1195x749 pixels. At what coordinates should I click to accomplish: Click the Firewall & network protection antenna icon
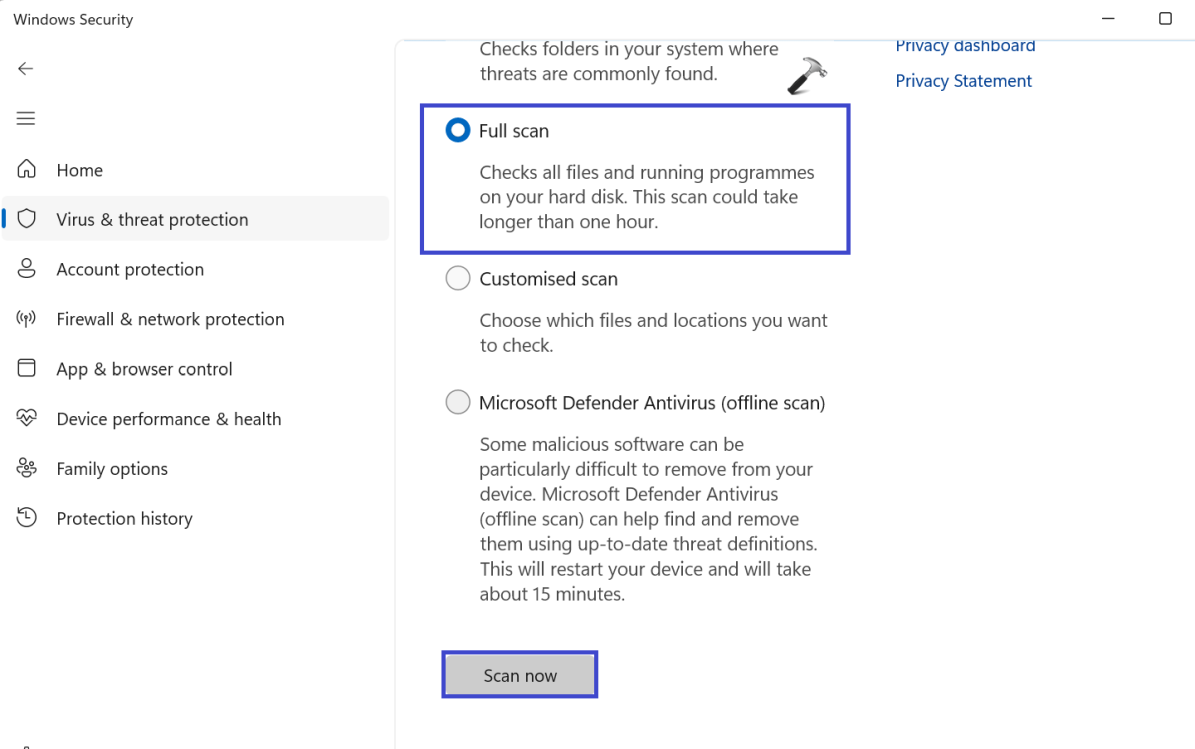27,319
